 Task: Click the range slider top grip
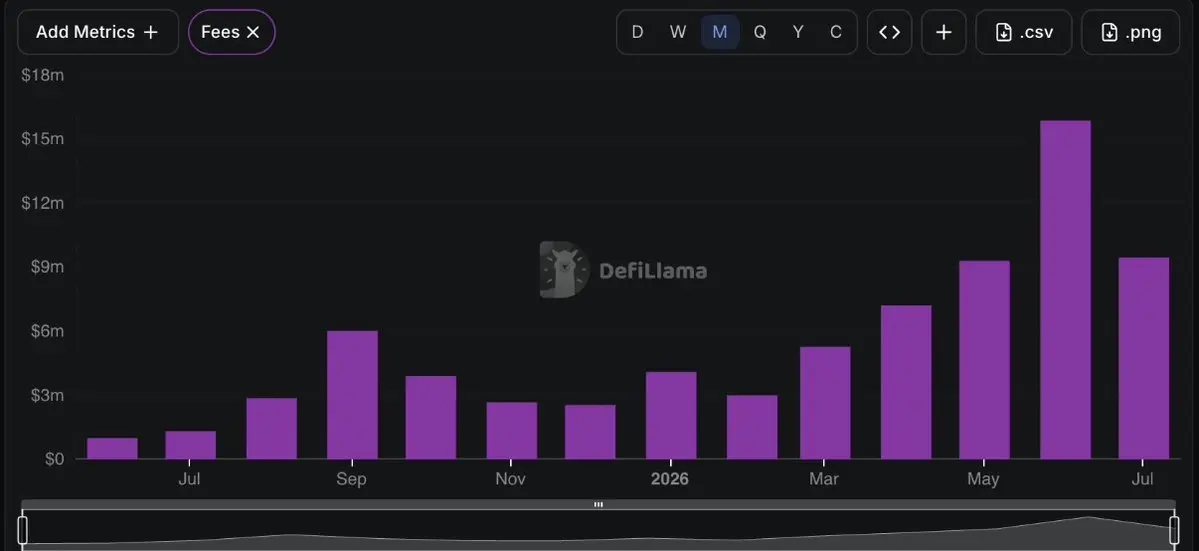coord(599,504)
